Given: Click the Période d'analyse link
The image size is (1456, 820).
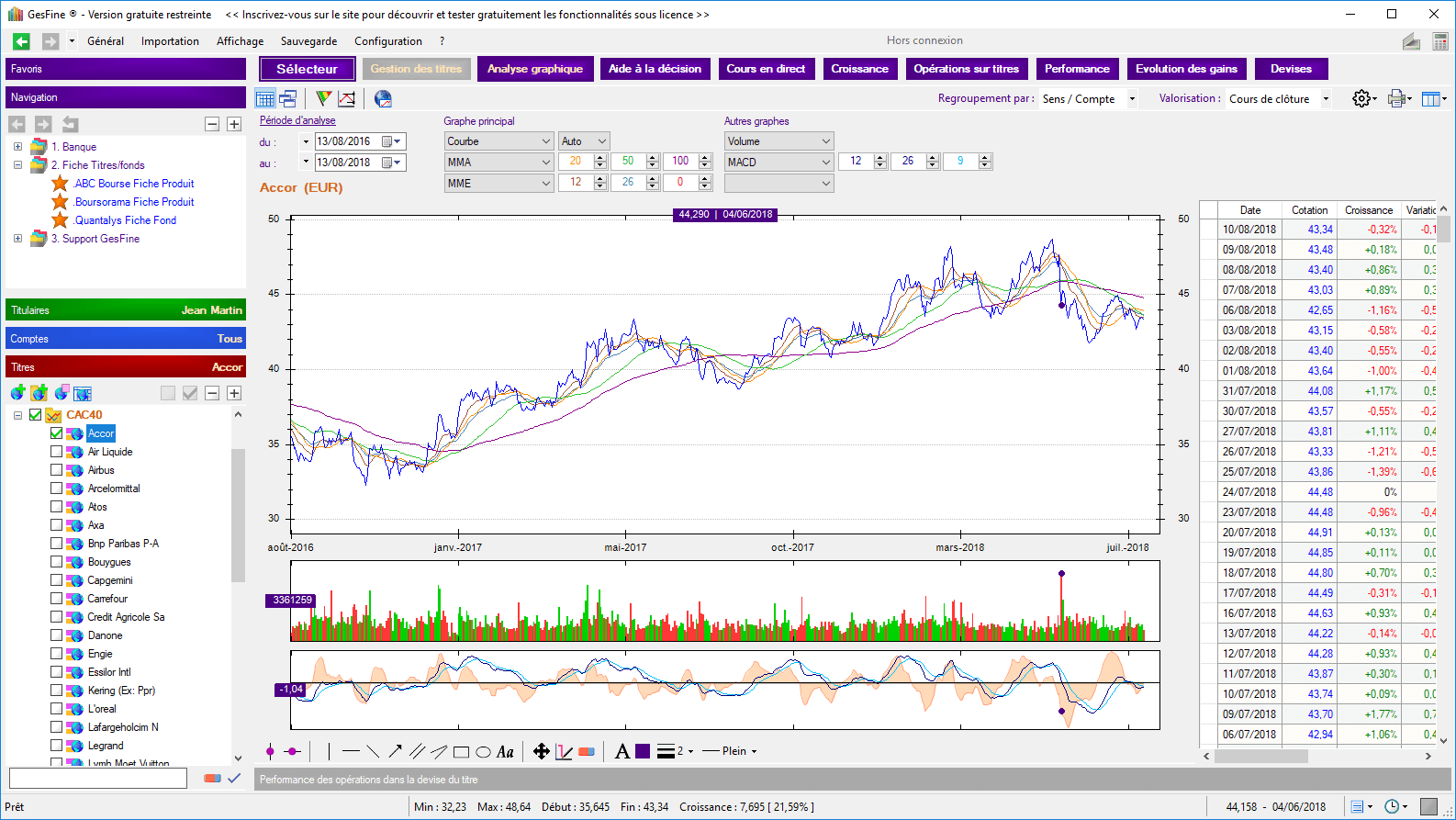Looking at the screenshot, I should tap(297, 120).
